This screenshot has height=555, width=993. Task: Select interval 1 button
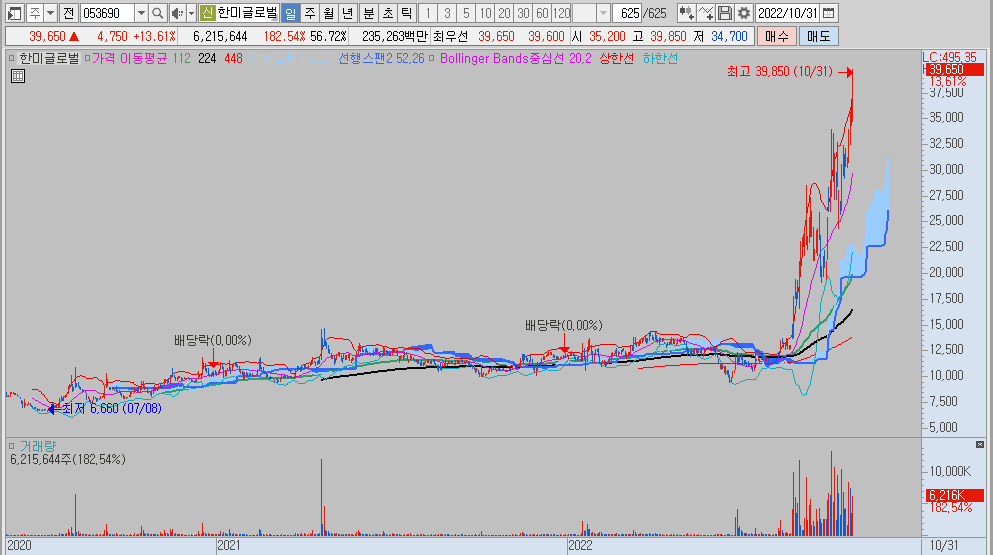click(428, 13)
